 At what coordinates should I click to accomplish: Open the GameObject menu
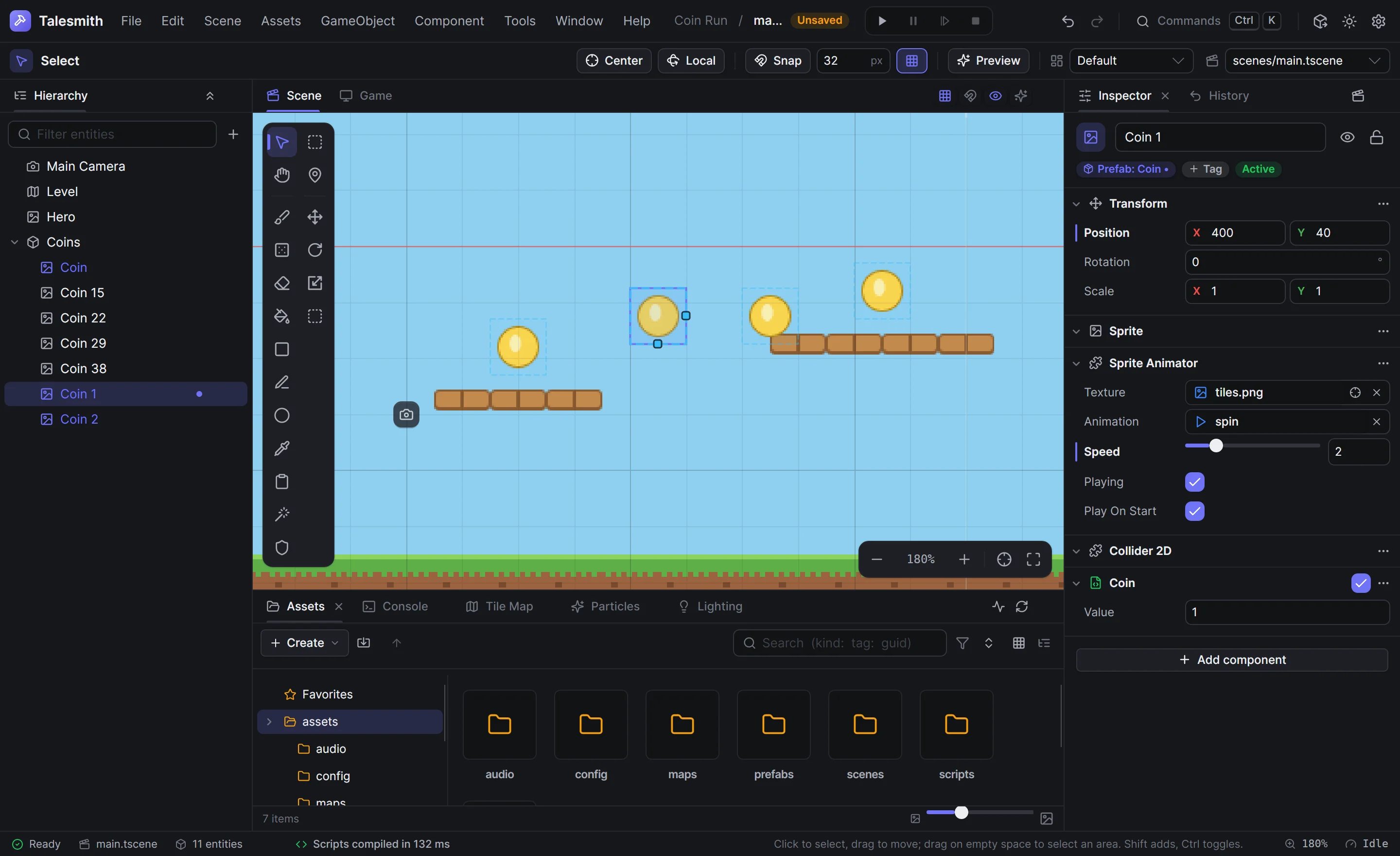point(357,21)
